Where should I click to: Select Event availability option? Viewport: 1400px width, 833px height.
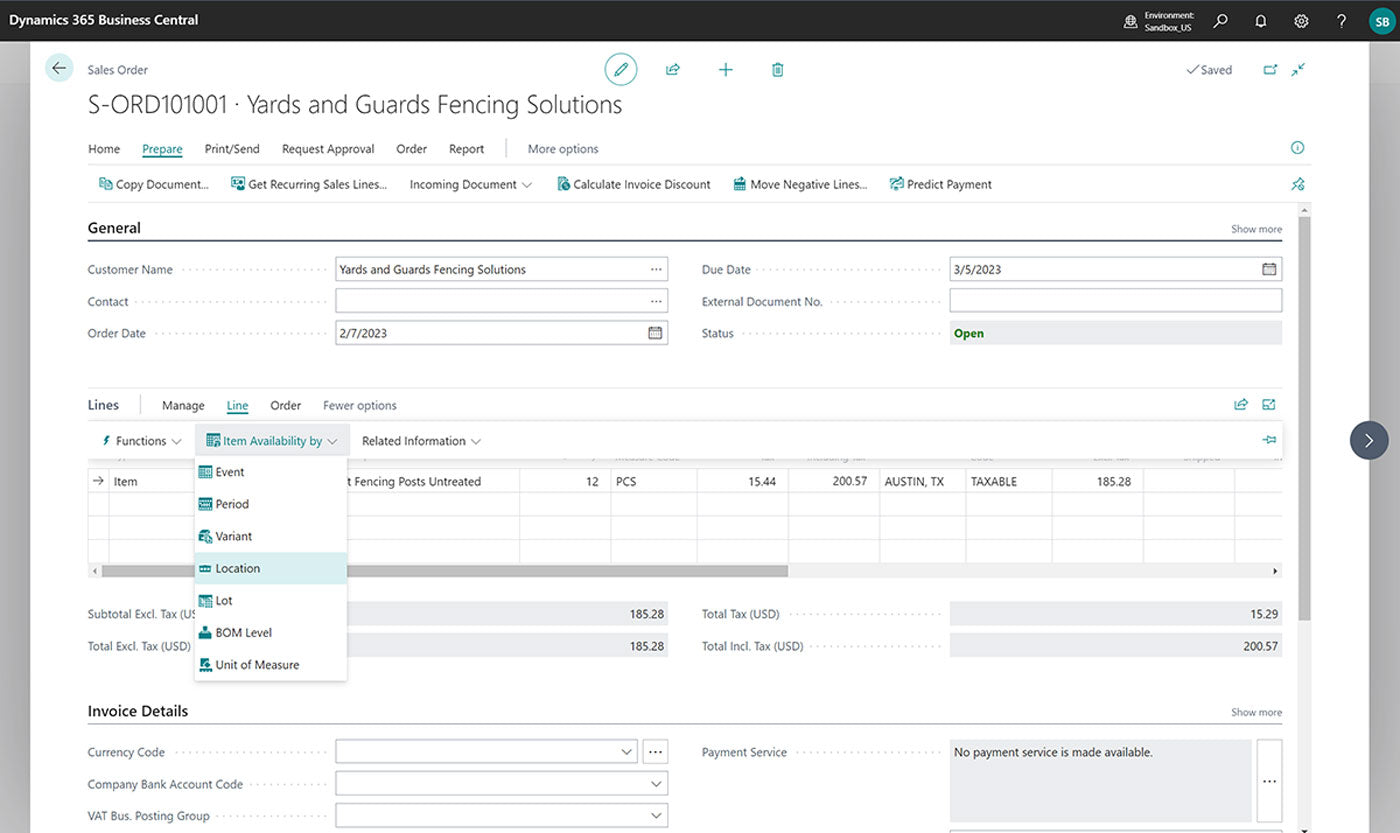(x=271, y=472)
